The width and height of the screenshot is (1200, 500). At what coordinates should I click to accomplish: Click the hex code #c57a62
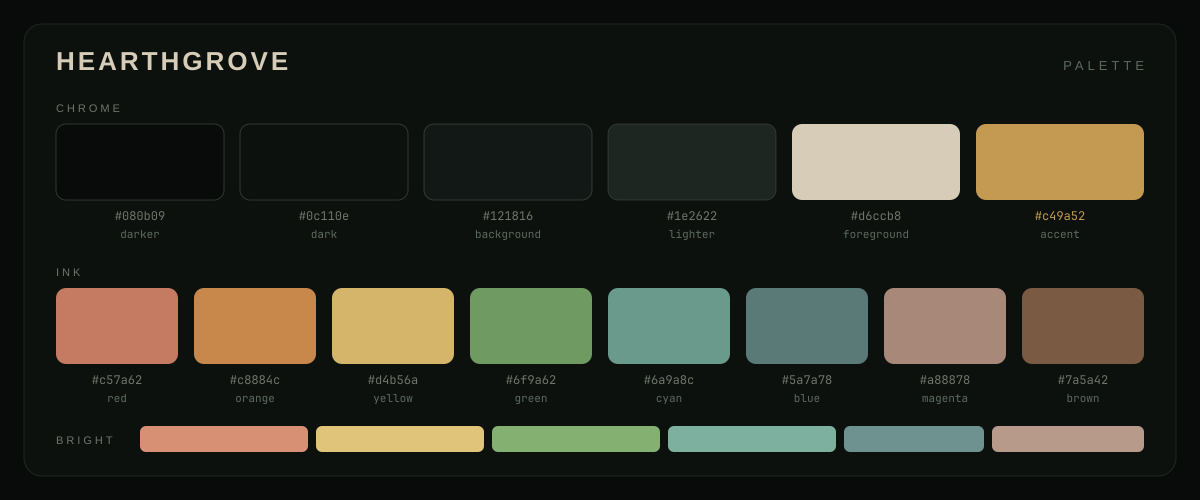tap(117, 380)
